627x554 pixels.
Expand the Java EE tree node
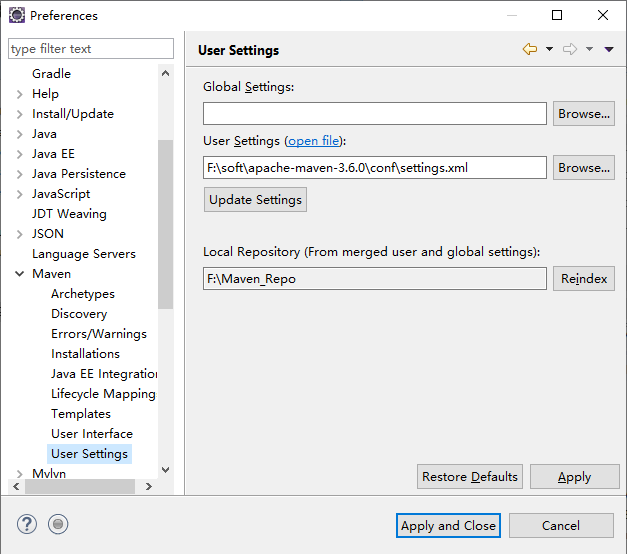click(19, 154)
